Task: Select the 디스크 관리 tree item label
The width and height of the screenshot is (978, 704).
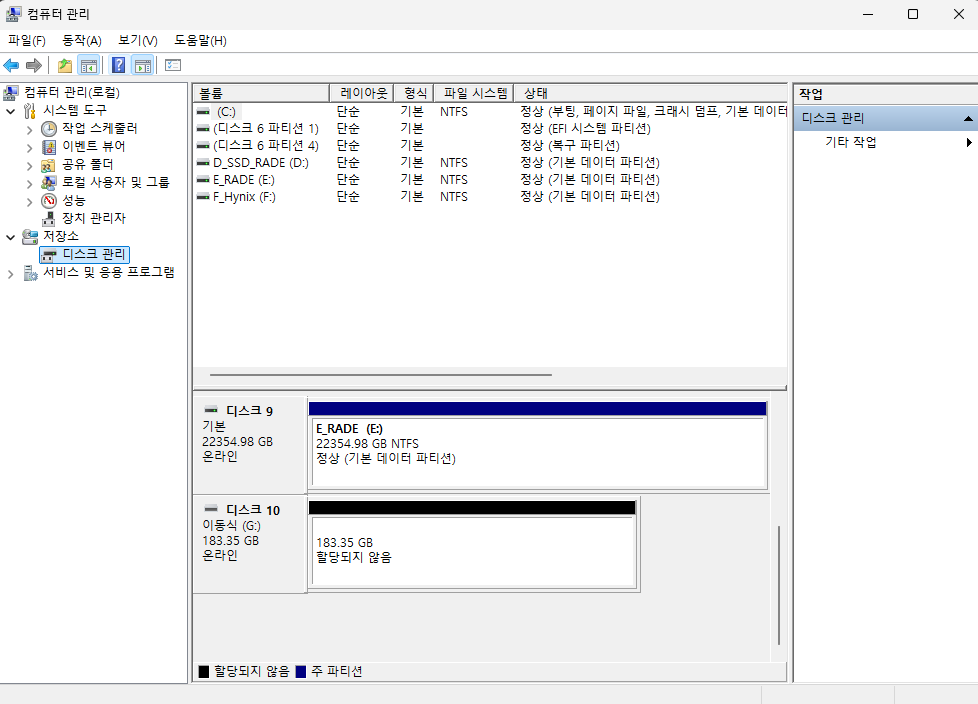Action: [94, 254]
